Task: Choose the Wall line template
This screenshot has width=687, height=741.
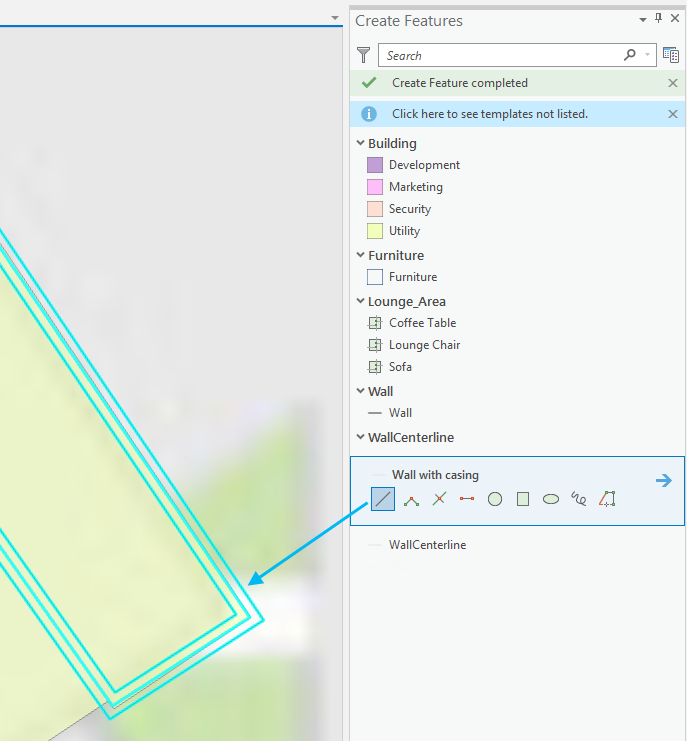Action: click(400, 413)
